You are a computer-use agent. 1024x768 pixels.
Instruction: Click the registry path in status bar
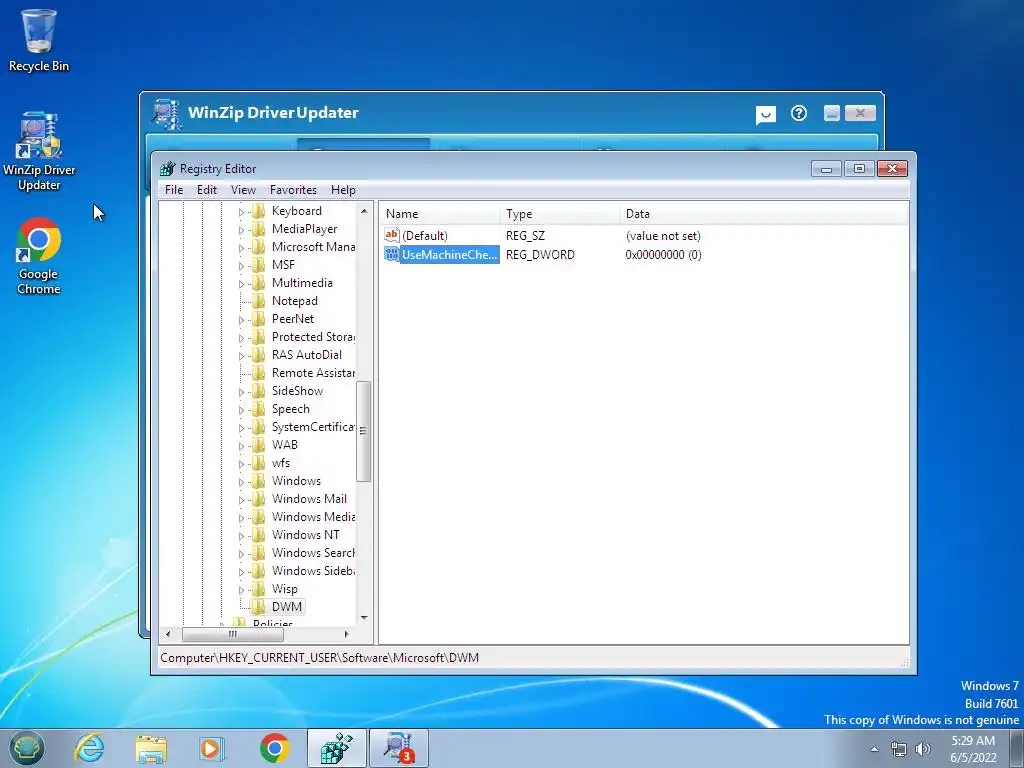(319, 658)
